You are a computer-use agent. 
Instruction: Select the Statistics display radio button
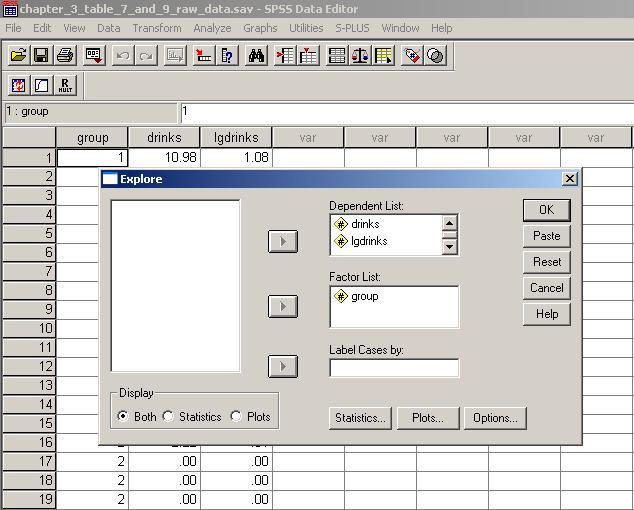point(168,416)
